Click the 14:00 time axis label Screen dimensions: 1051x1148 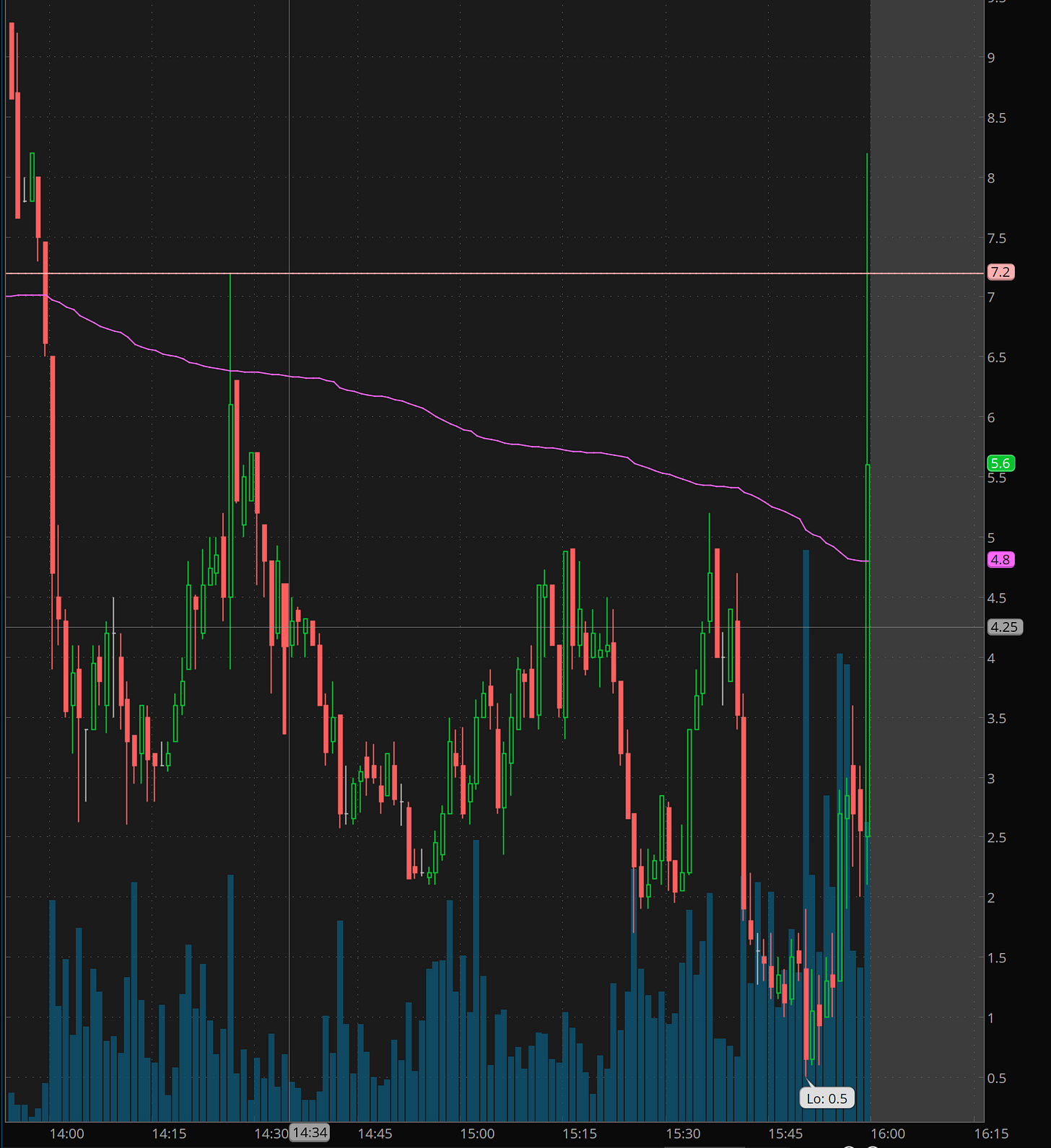coord(66,1134)
